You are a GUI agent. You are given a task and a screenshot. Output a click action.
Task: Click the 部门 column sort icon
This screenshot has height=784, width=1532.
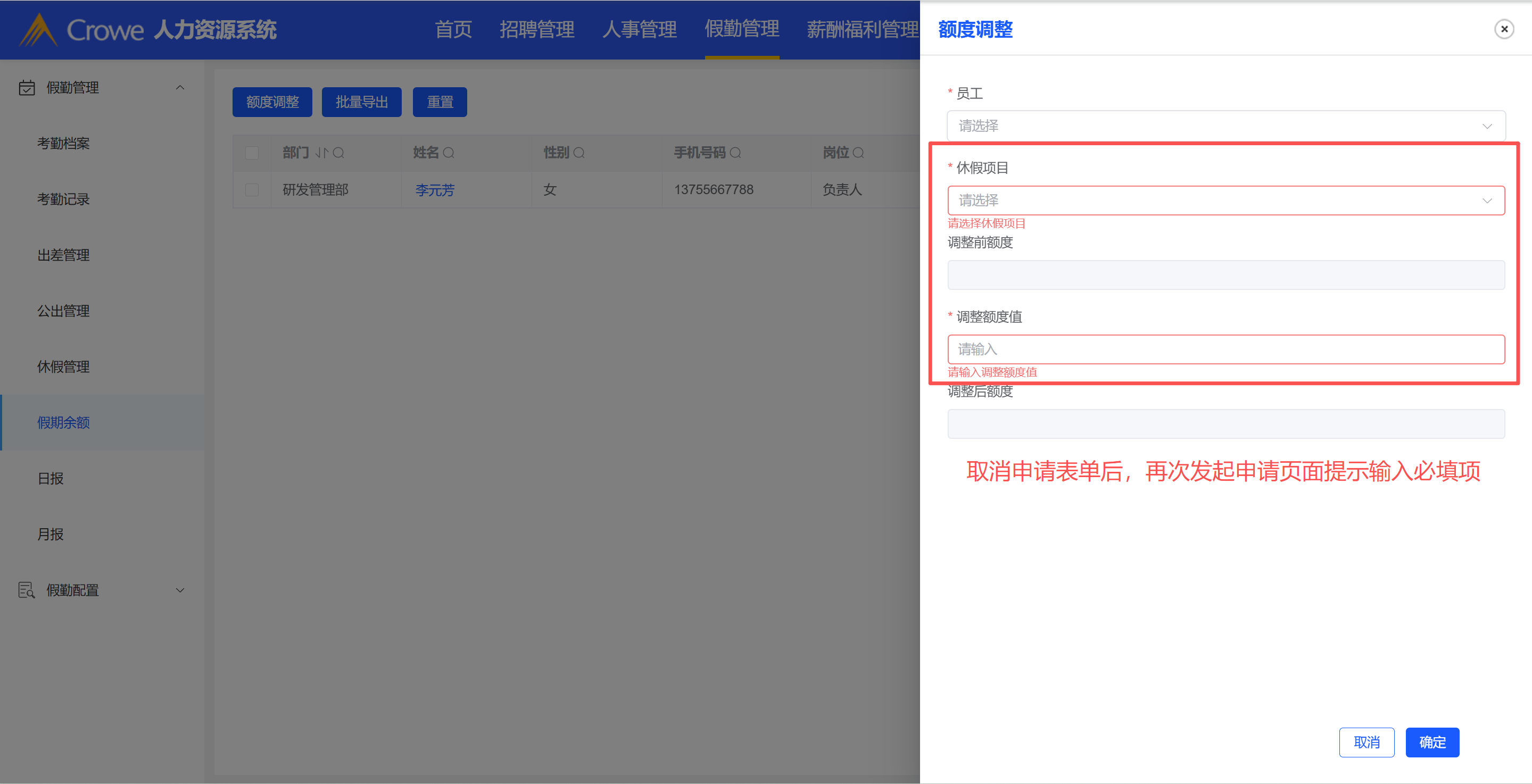tap(321, 153)
